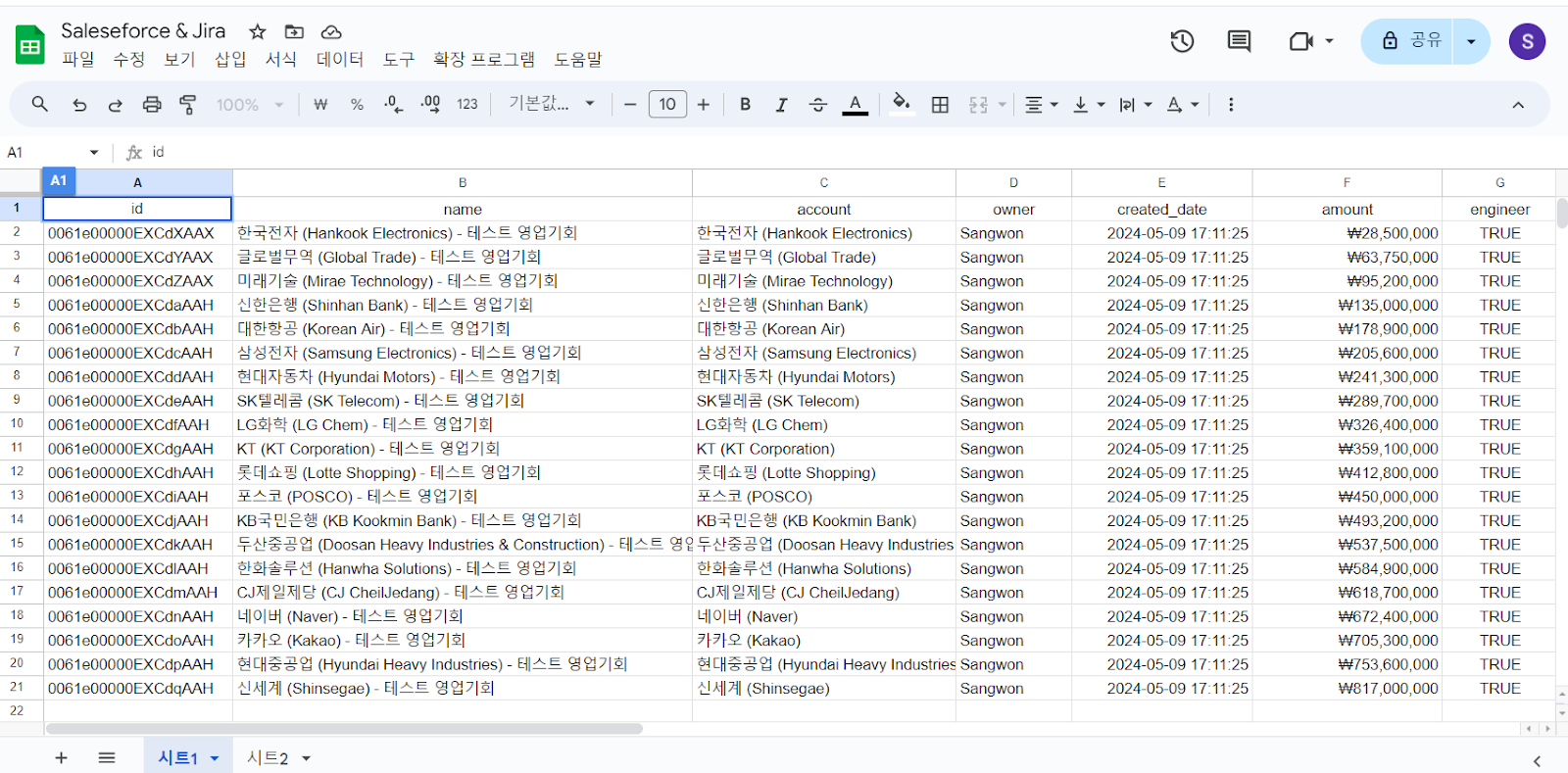The width and height of the screenshot is (1568, 773).
Task: Open text wrapping dropdown
Action: 1136,105
